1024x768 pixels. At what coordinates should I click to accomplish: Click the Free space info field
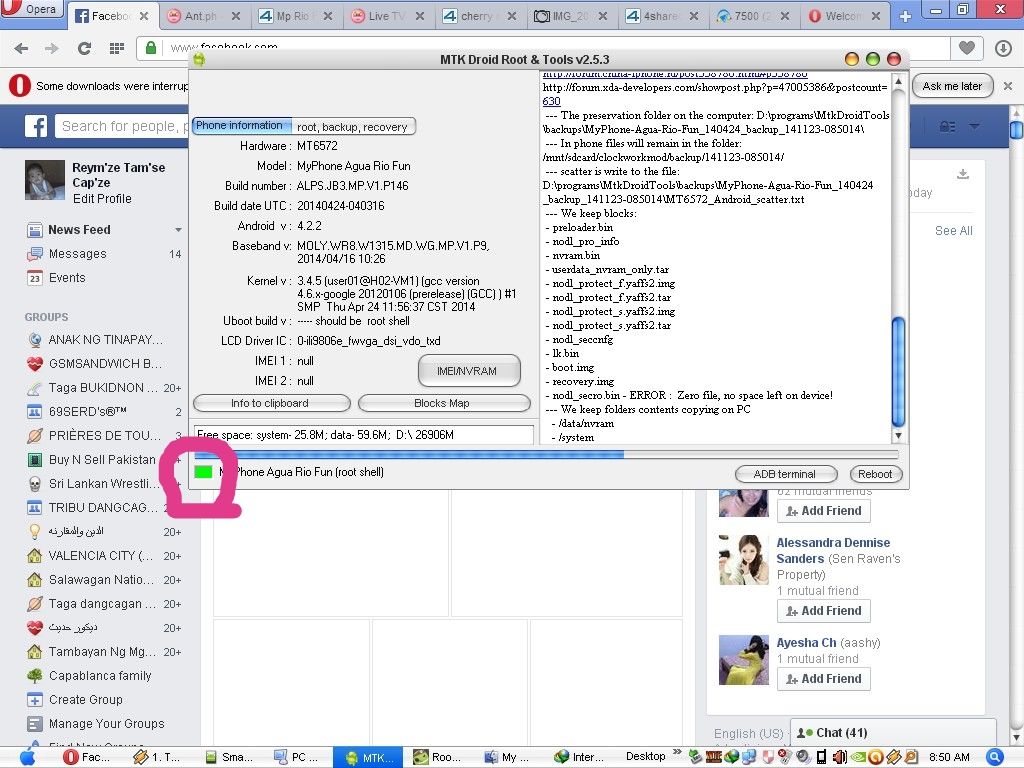[364, 435]
